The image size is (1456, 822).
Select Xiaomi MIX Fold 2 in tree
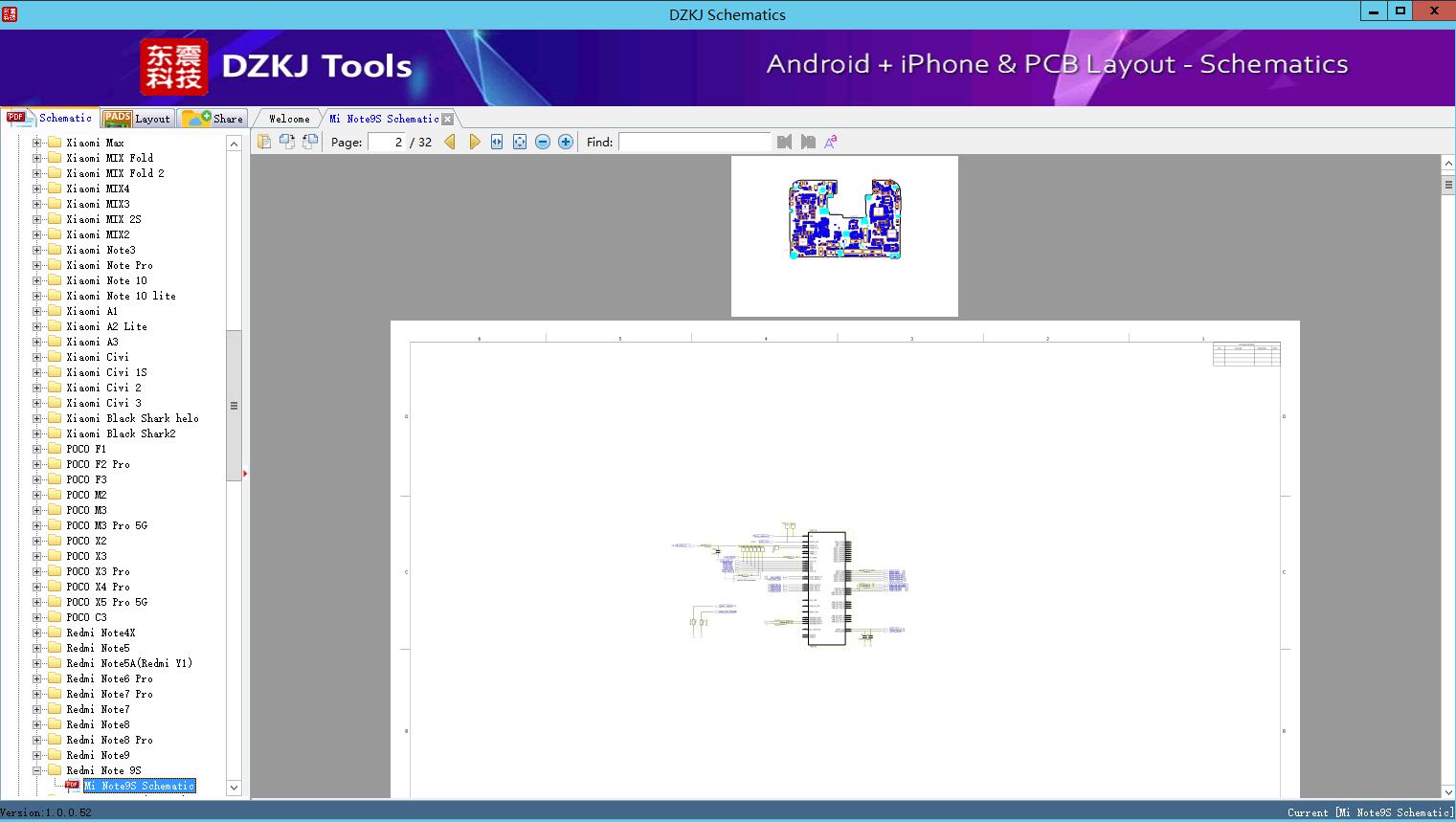pos(115,173)
